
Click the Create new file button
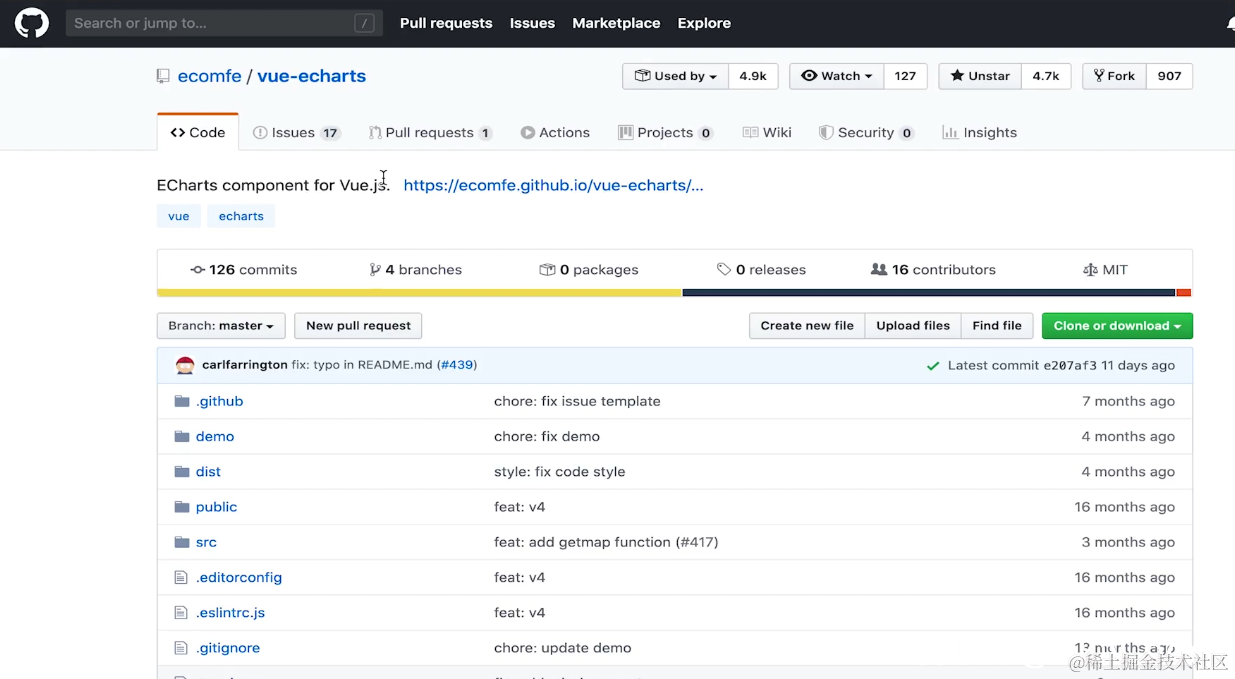click(x=807, y=326)
